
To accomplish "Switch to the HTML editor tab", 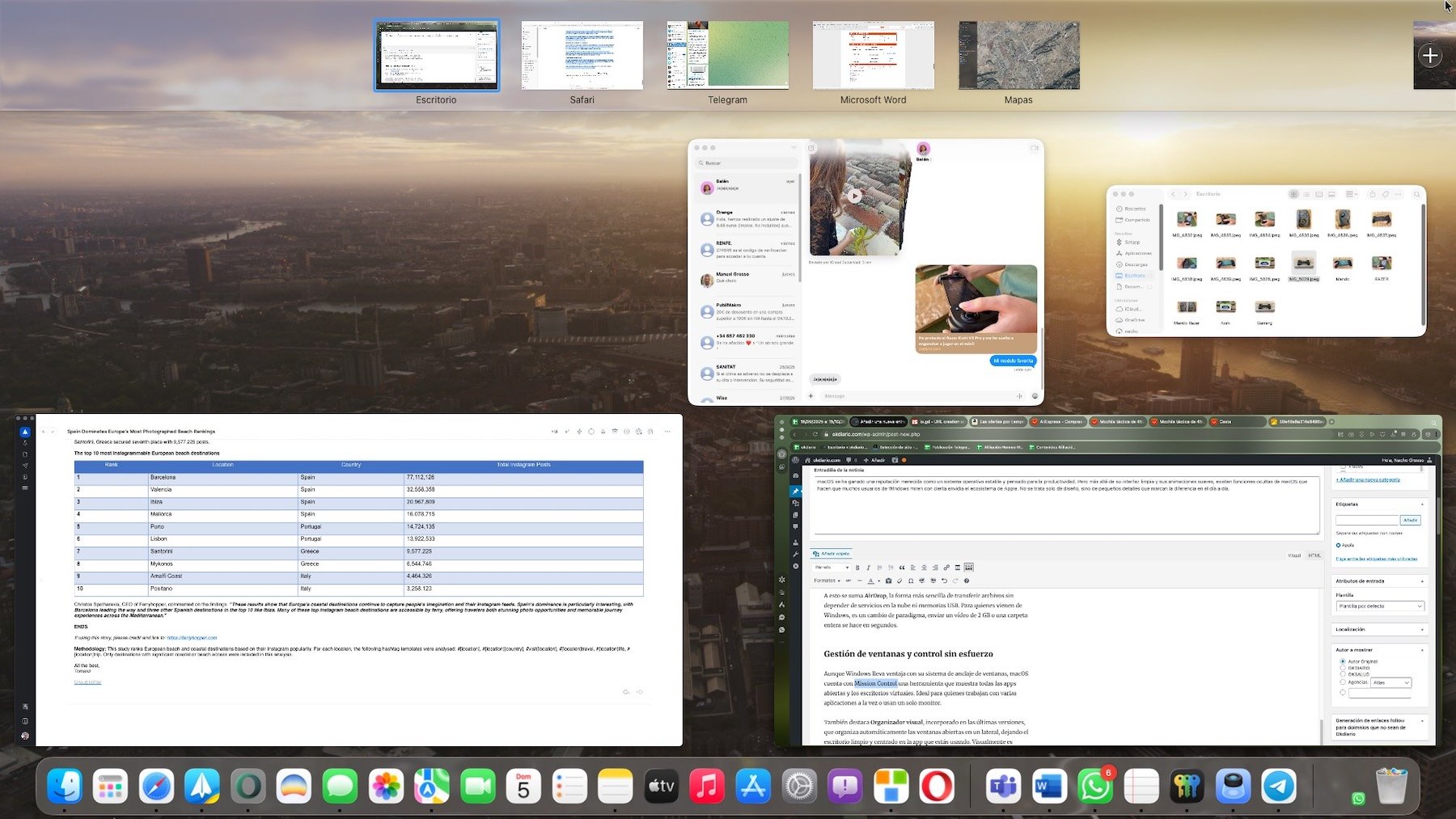I will coord(1314,555).
